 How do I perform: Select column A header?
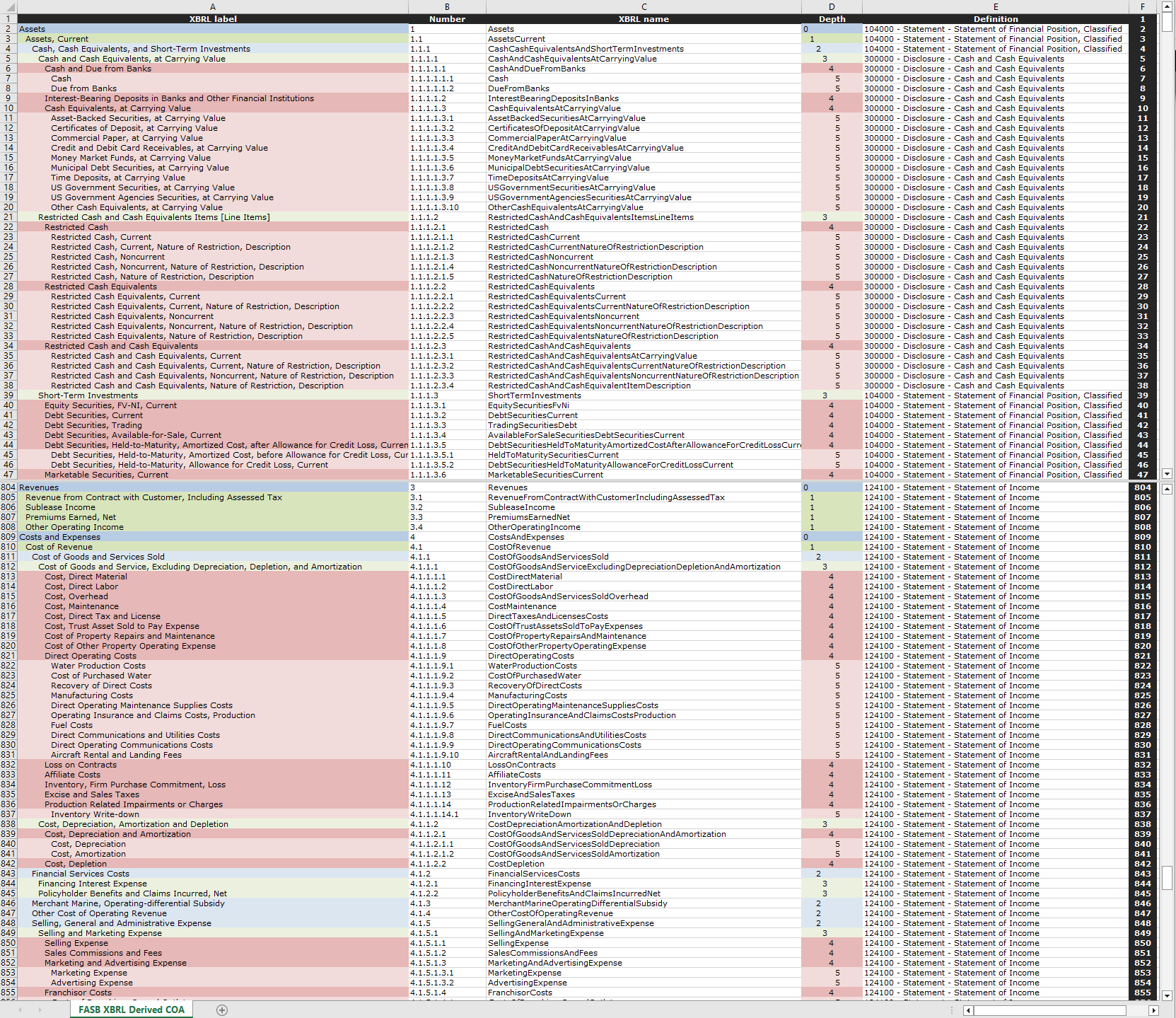point(213,7)
